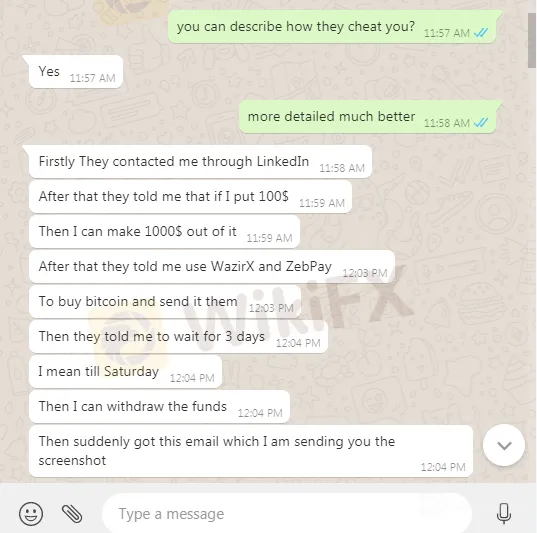Click the 'make 1000$ out of it' message
Screen dimensions: 537x533
click(164, 232)
